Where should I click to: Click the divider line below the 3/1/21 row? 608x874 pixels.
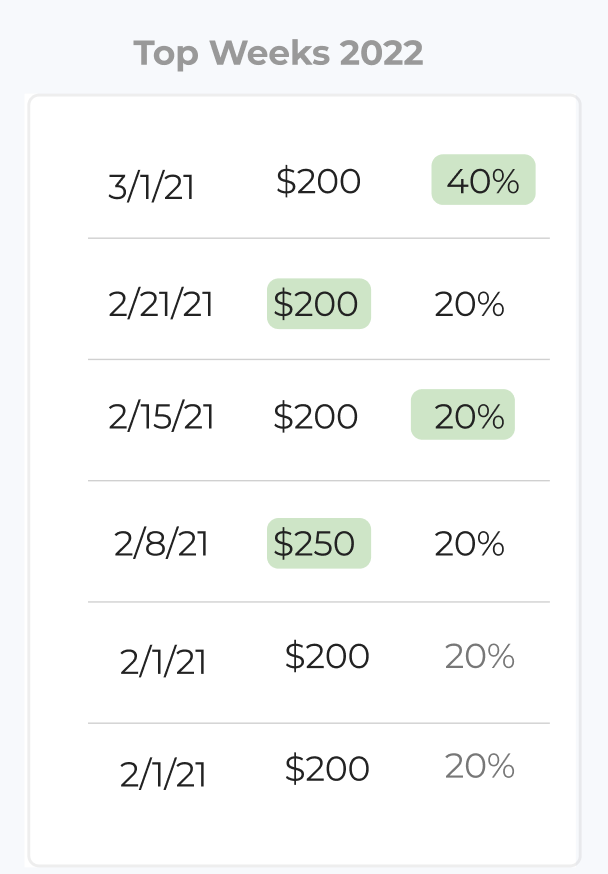pos(318,239)
